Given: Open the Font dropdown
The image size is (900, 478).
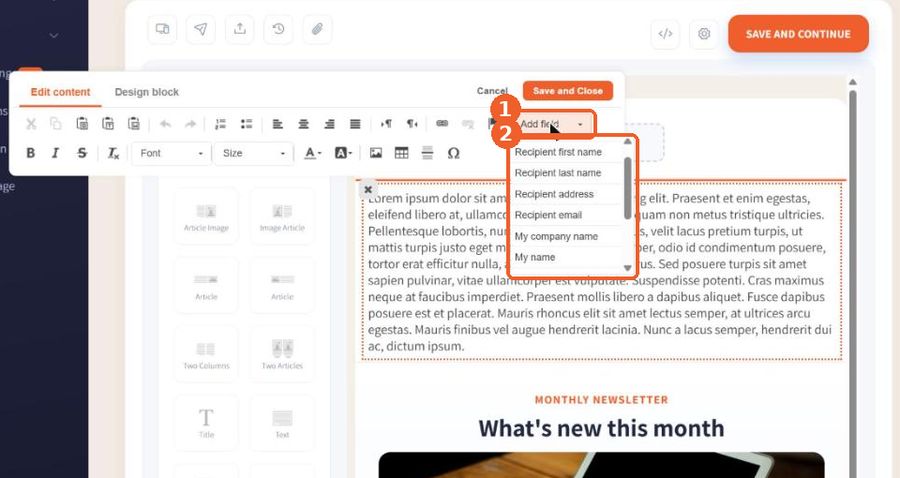Looking at the screenshot, I should click(x=172, y=153).
